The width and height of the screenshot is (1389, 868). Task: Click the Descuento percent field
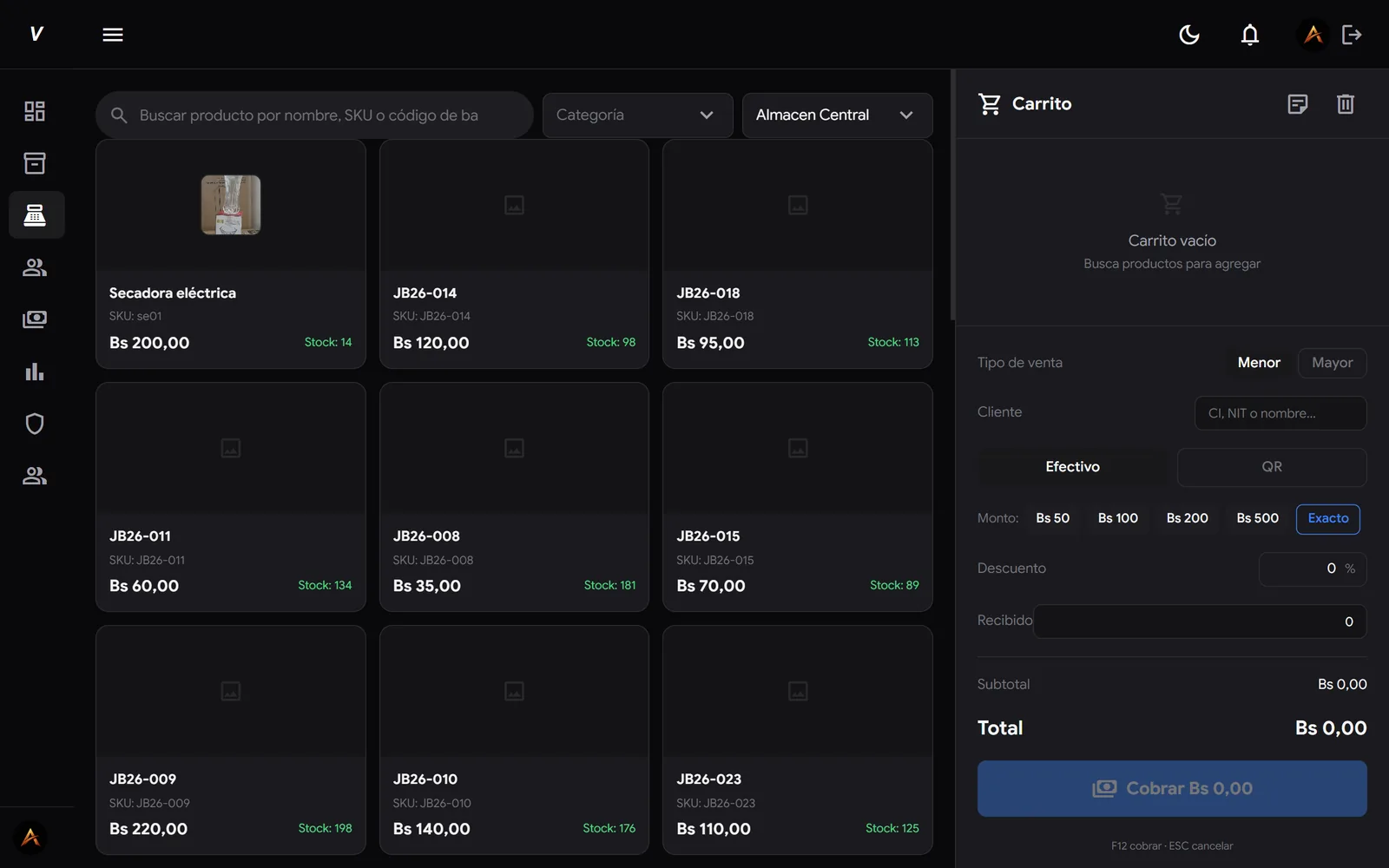(1313, 569)
